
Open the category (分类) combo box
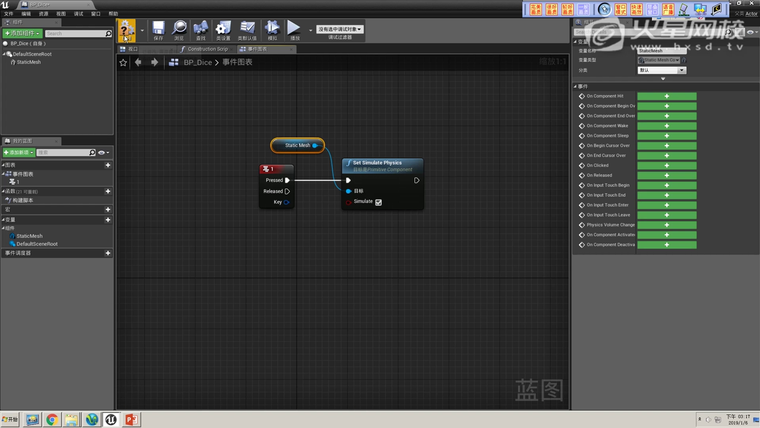[x=661, y=70]
